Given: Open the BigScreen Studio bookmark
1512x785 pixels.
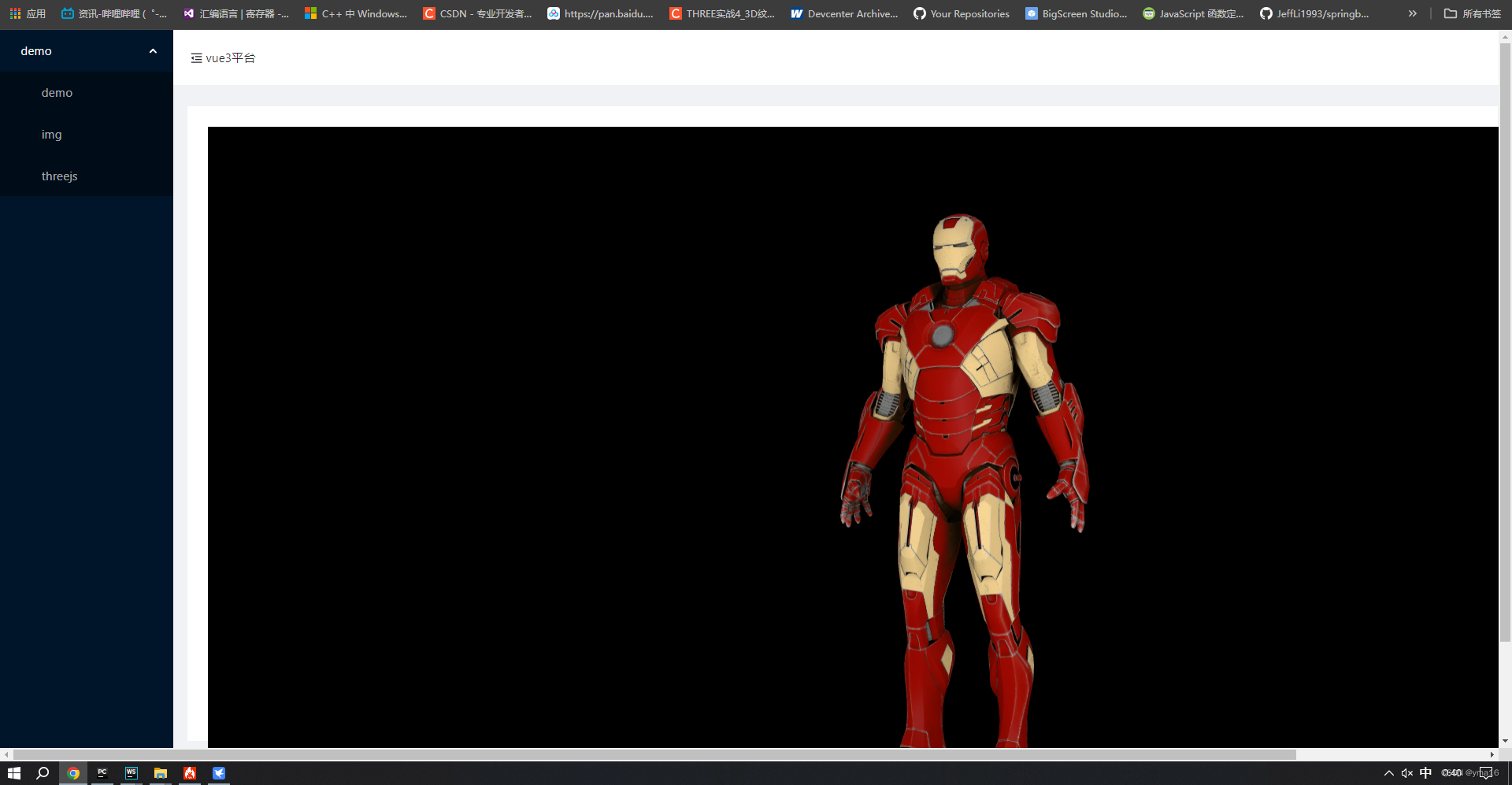Looking at the screenshot, I should tap(1077, 13).
